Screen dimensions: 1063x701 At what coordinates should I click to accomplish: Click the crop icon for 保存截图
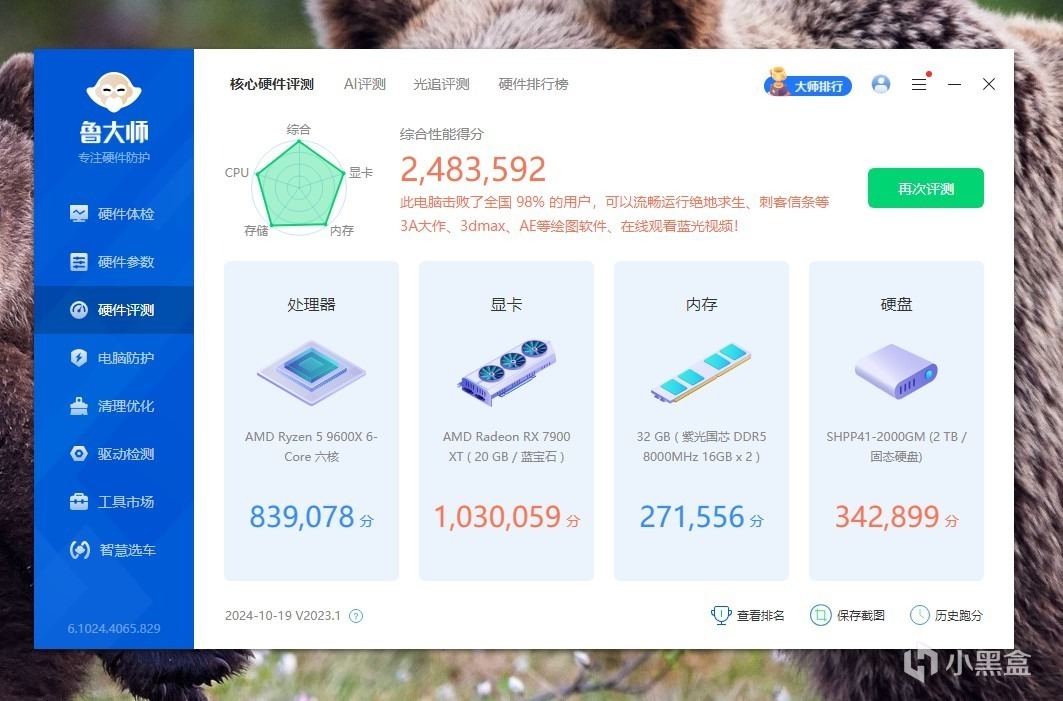[820, 615]
